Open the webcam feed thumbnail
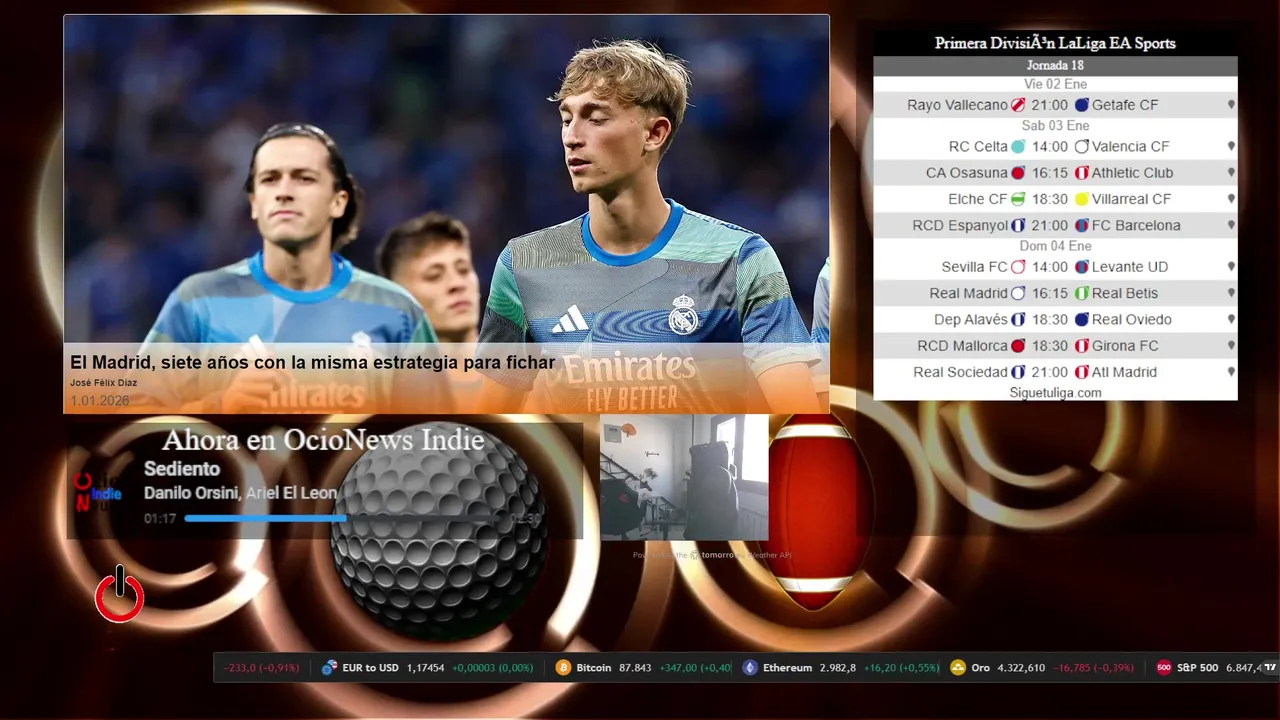 tap(684, 477)
